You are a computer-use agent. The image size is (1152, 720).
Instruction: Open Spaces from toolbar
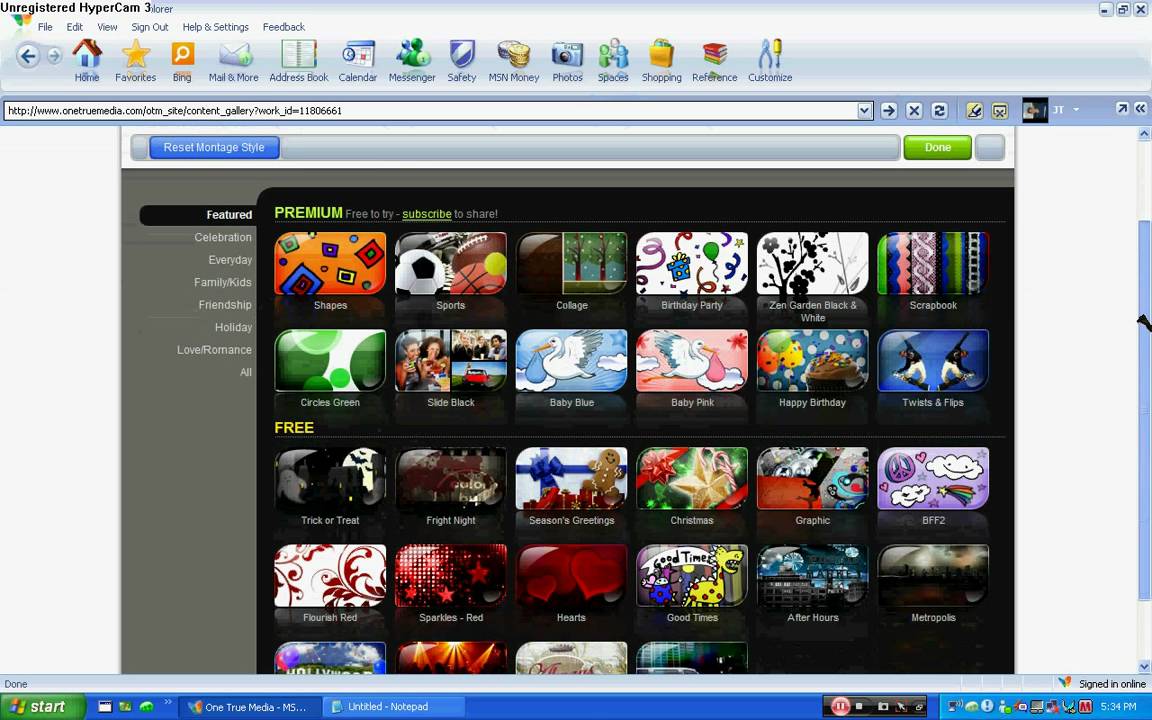[613, 60]
